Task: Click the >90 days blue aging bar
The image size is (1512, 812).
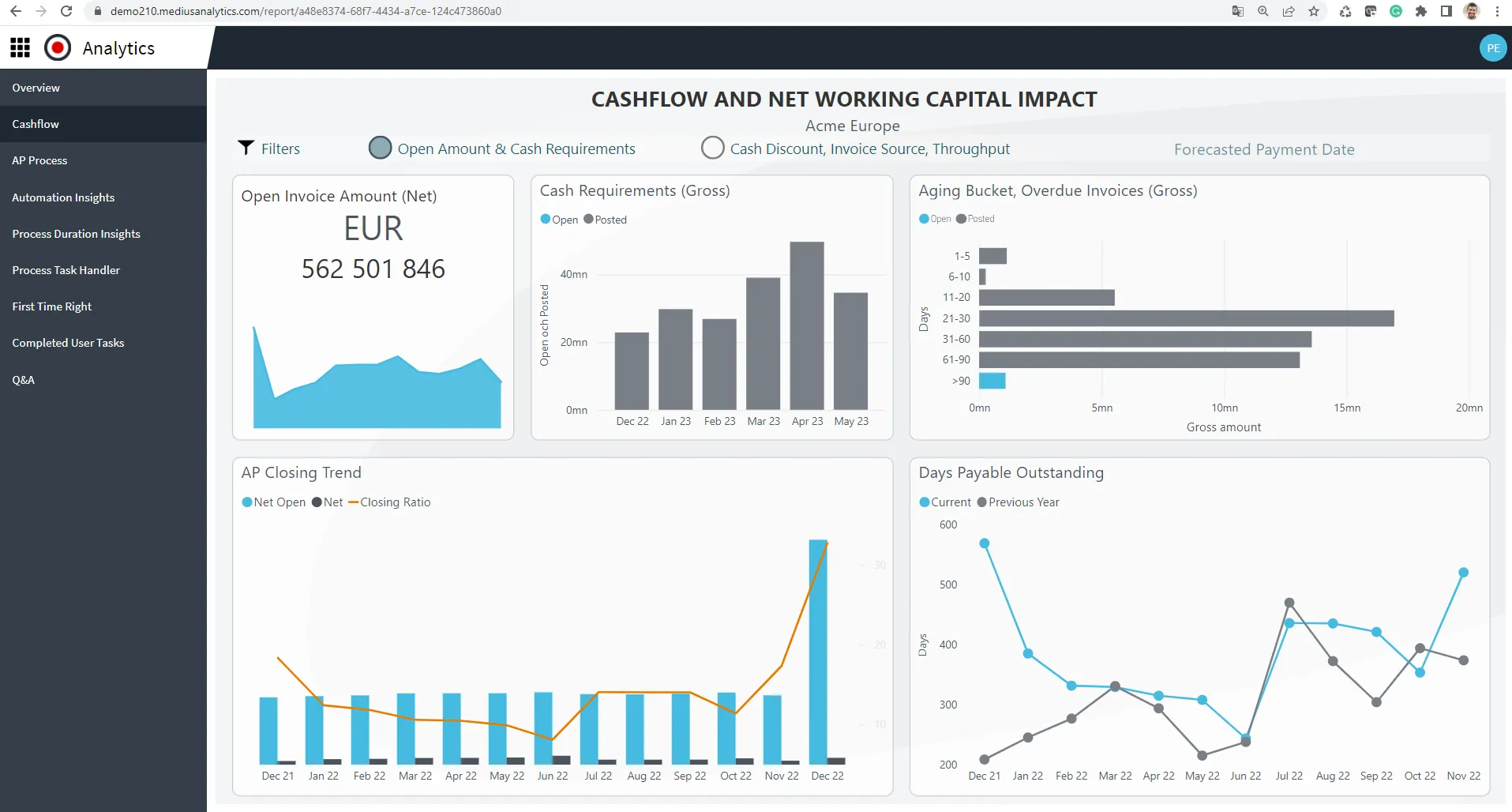Action: pyautogui.click(x=992, y=381)
